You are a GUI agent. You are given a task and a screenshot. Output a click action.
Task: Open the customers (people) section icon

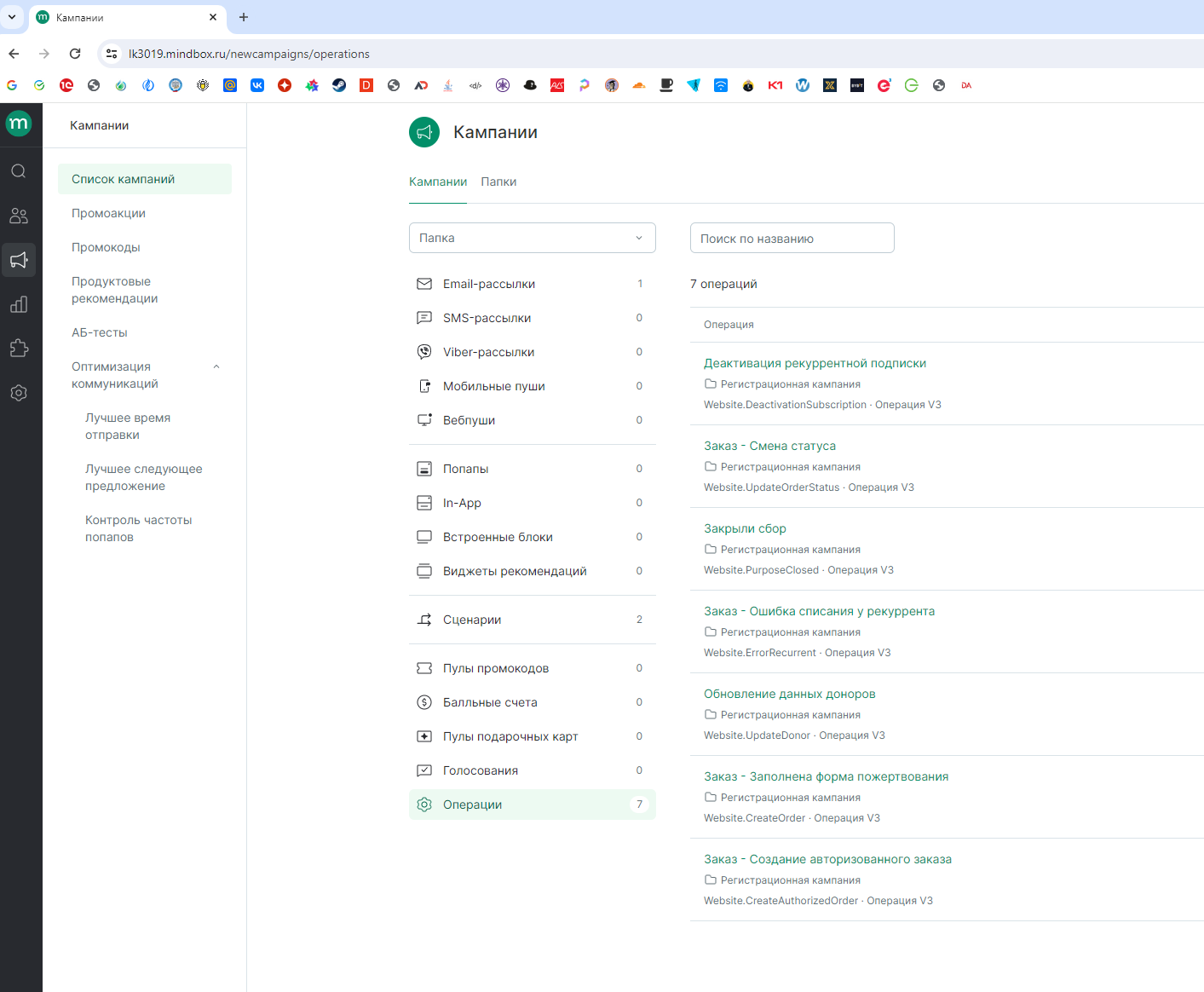click(x=19, y=216)
